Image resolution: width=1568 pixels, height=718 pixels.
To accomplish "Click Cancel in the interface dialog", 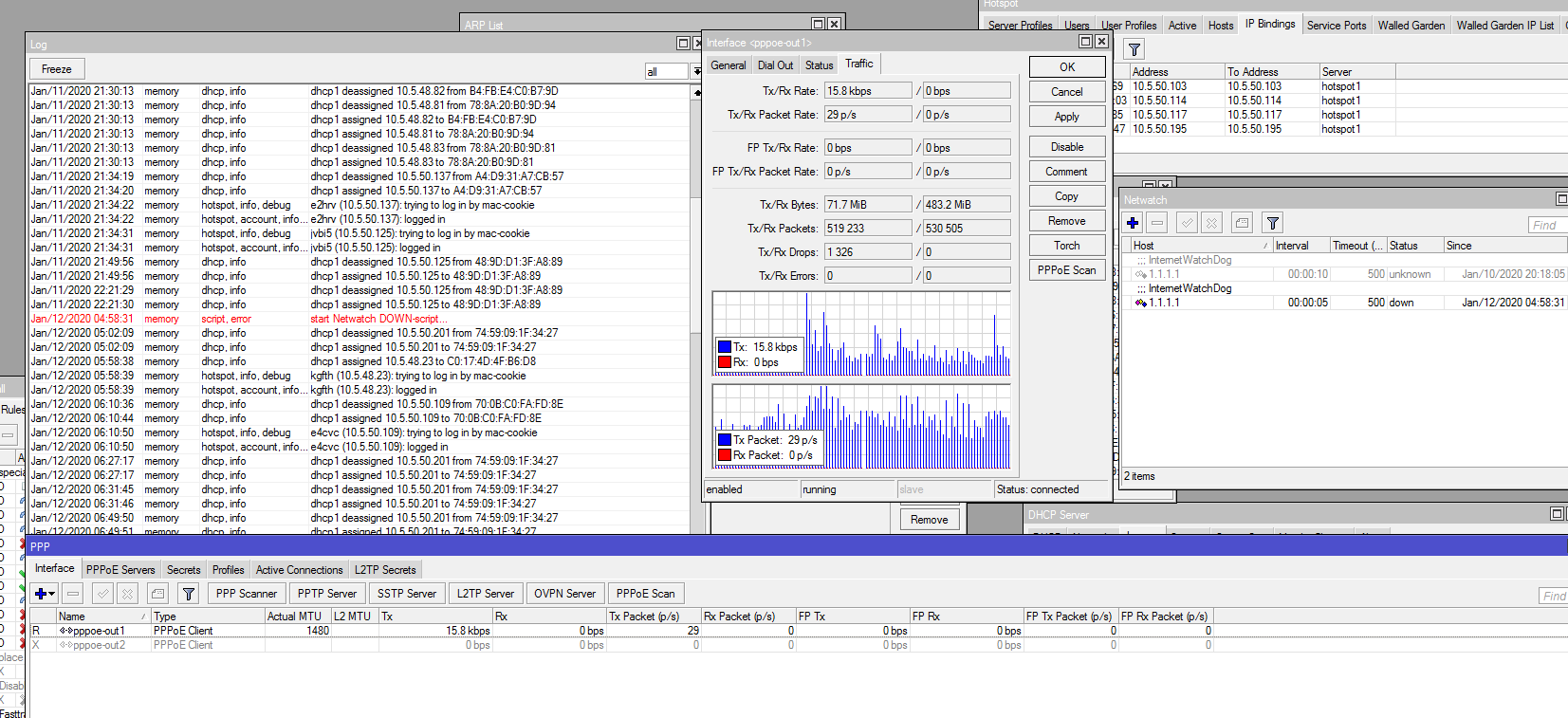I will [1067, 92].
